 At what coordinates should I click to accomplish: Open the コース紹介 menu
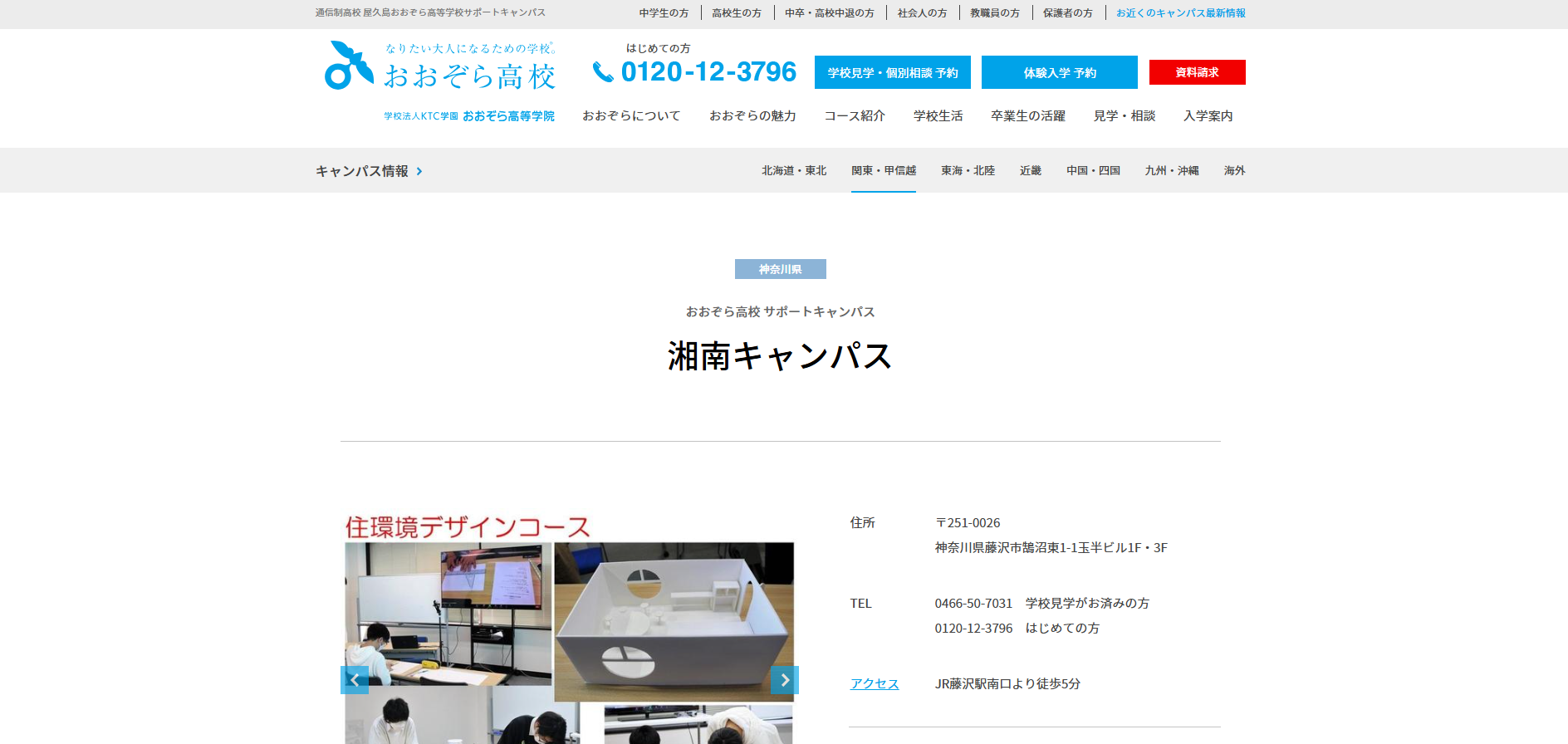[854, 116]
